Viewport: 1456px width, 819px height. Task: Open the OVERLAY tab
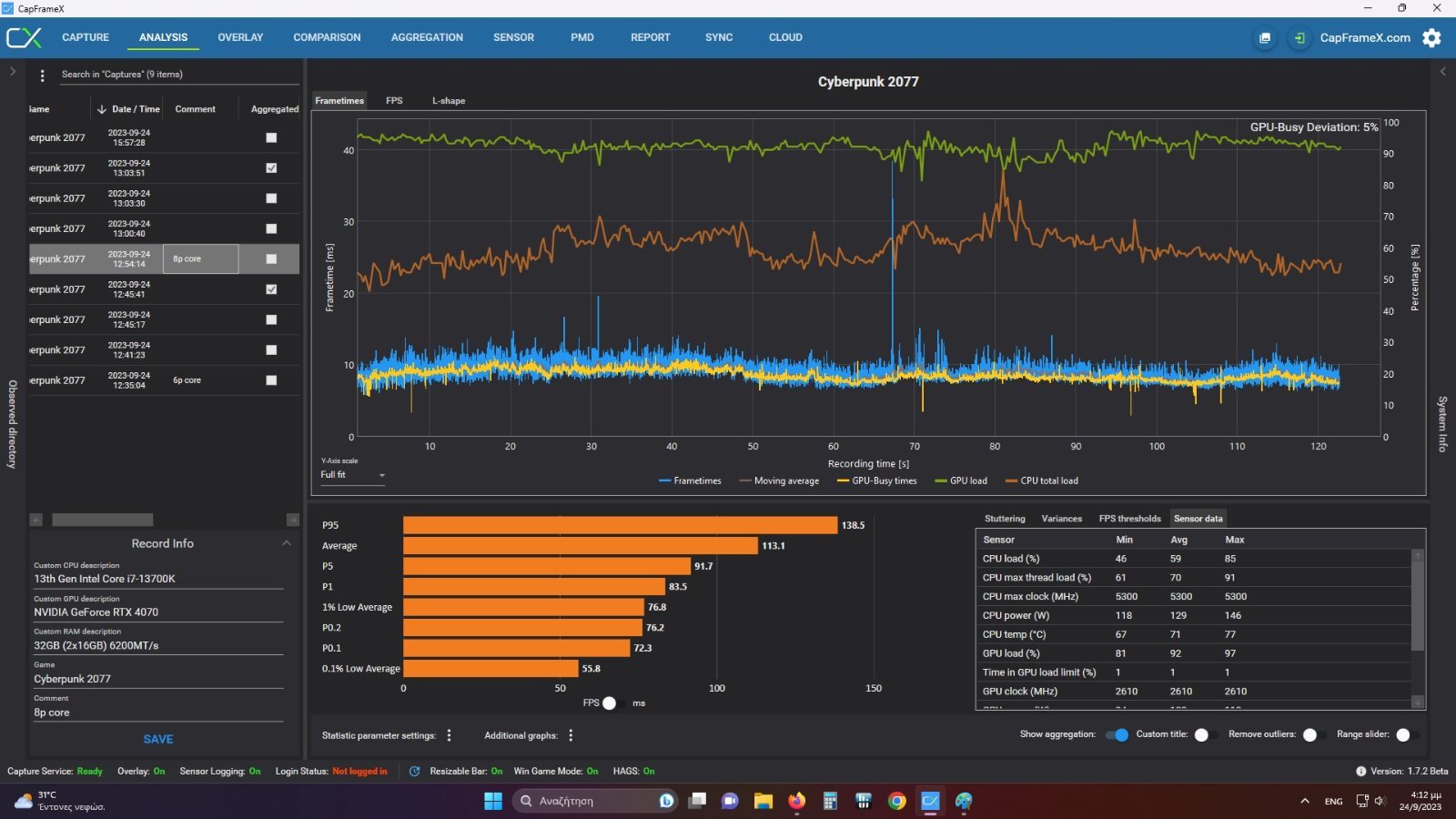(x=240, y=37)
